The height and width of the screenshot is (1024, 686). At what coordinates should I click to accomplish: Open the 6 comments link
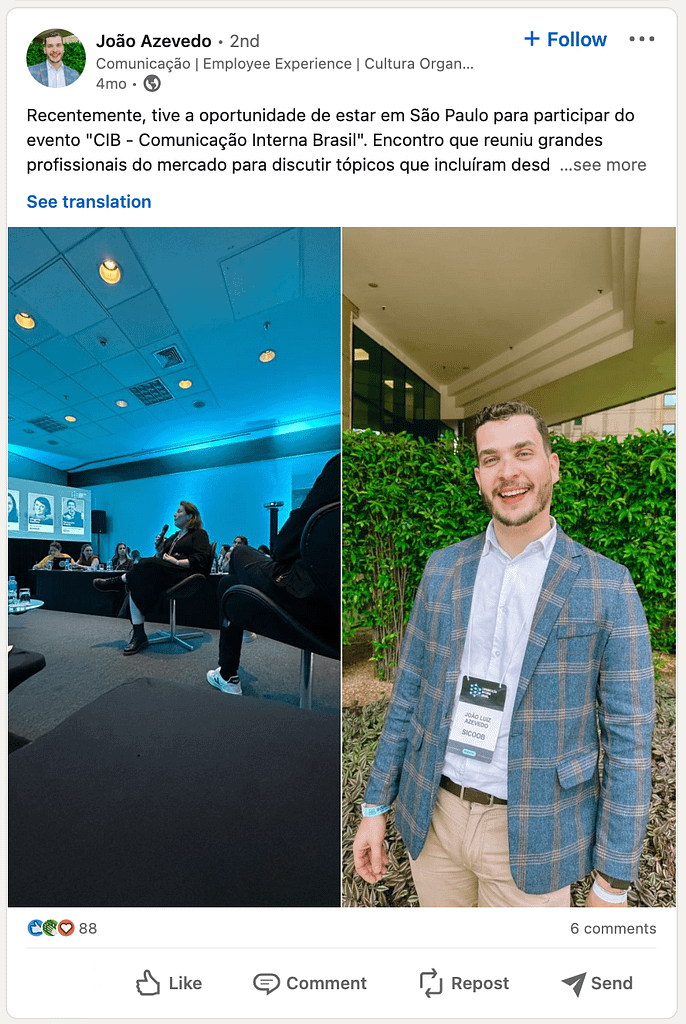(613, 929)
